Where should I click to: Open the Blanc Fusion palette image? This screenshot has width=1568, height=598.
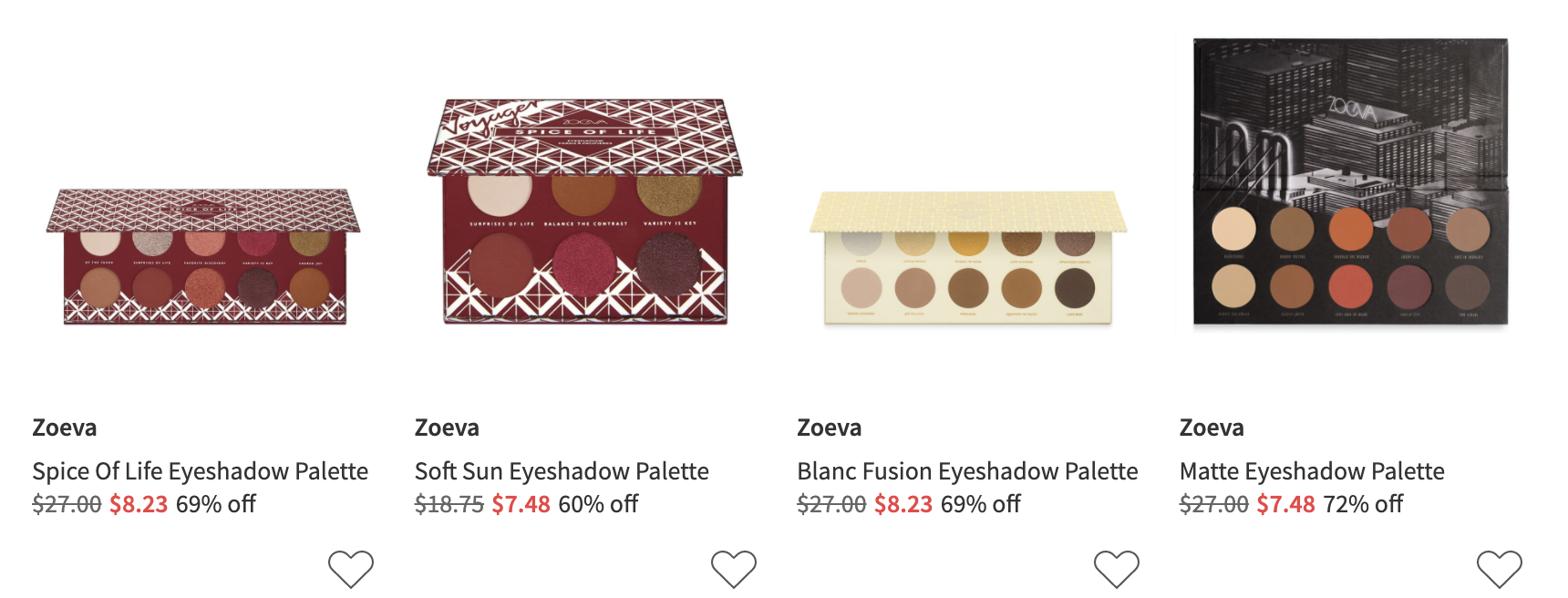tap(968, 258)
